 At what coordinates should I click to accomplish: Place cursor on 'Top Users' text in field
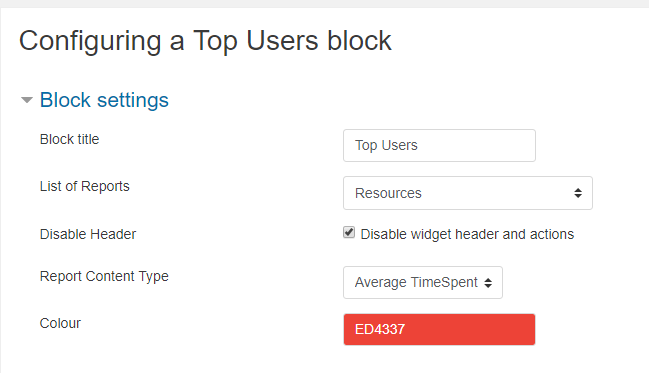point(386,146)
